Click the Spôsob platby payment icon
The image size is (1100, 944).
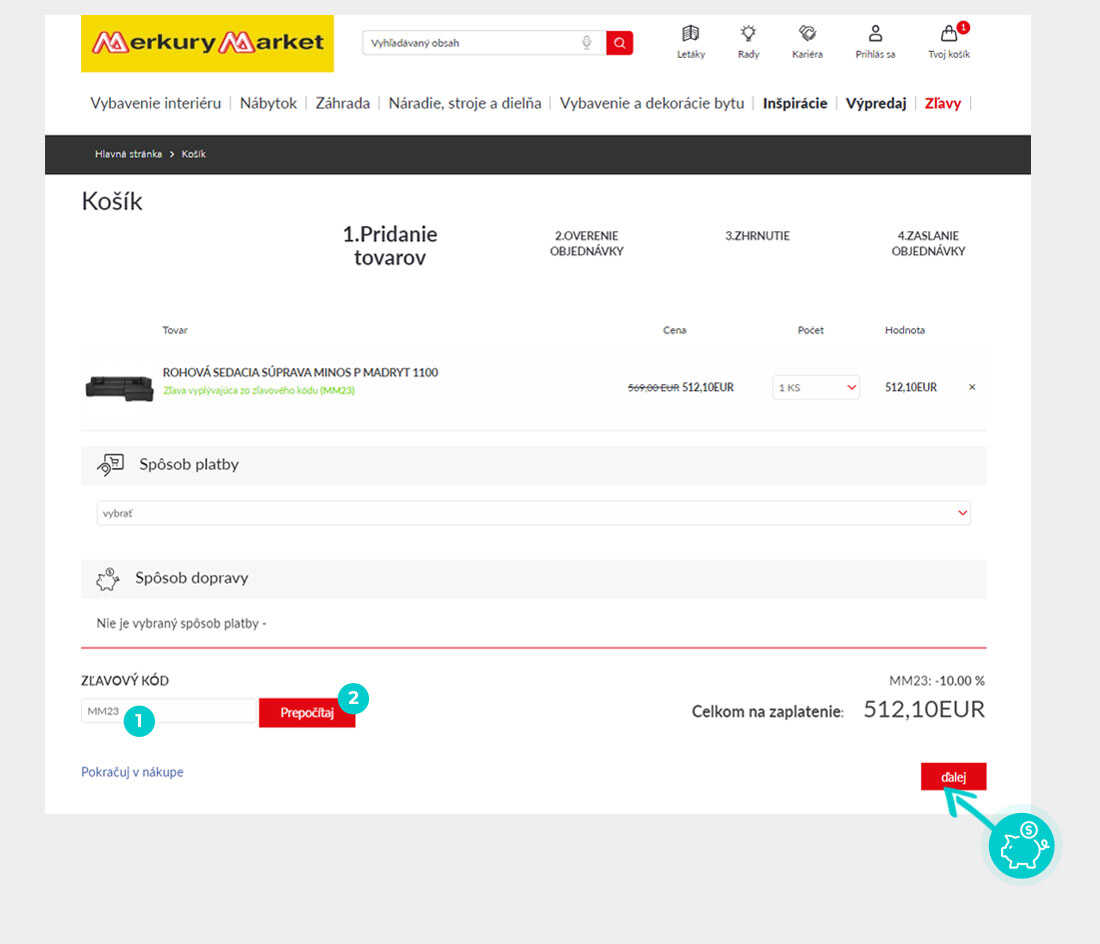coord(111,464)
